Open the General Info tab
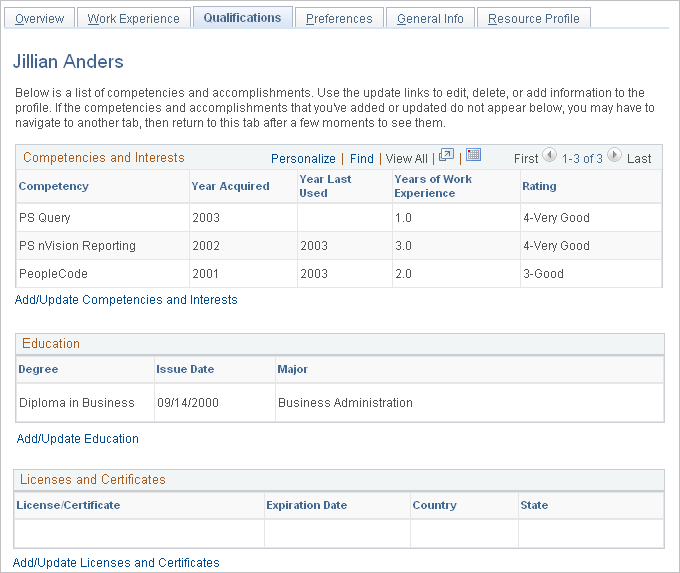 [430, 19]
